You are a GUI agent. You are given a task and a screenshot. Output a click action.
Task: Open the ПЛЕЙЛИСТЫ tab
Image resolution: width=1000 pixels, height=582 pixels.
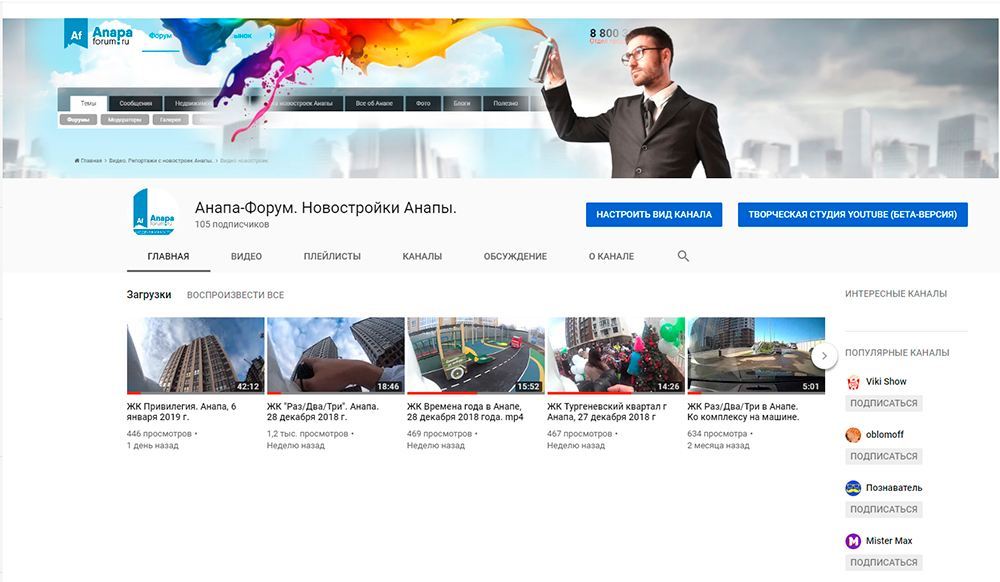click(x=332, y=256)
